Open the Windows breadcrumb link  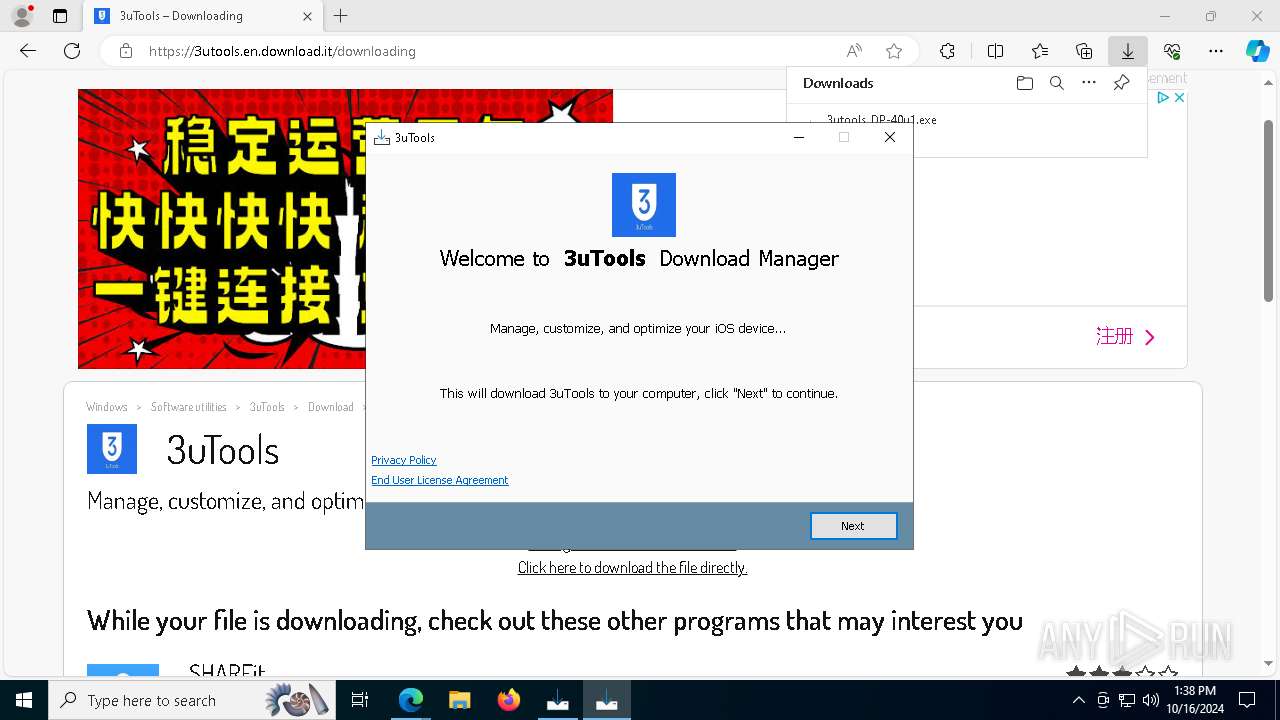(107, 407)
